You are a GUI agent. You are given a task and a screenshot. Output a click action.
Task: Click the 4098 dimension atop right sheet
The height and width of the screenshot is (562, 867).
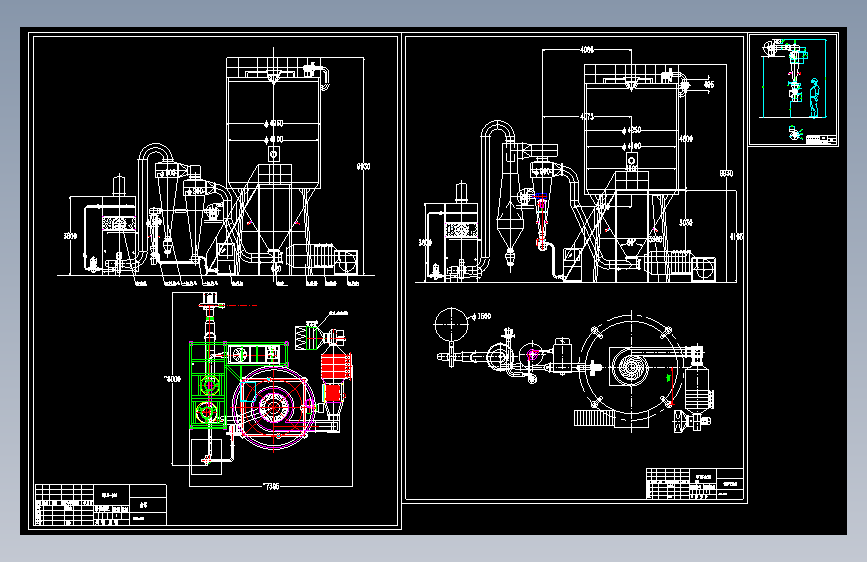point(587,50)
